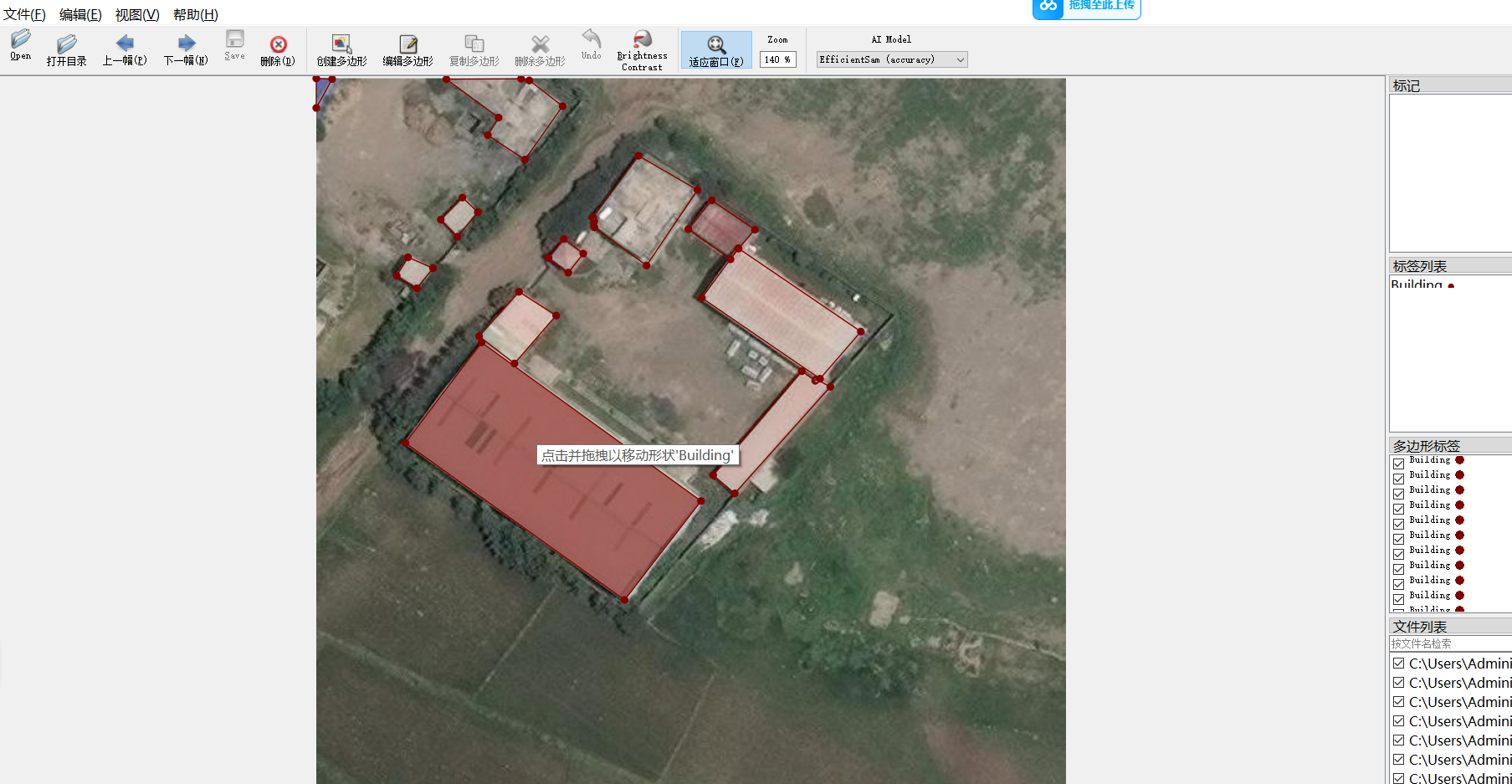Click the 文件列表 panel title
Viewport: 1512px width, 784px height.
(x=1420, y=627)
